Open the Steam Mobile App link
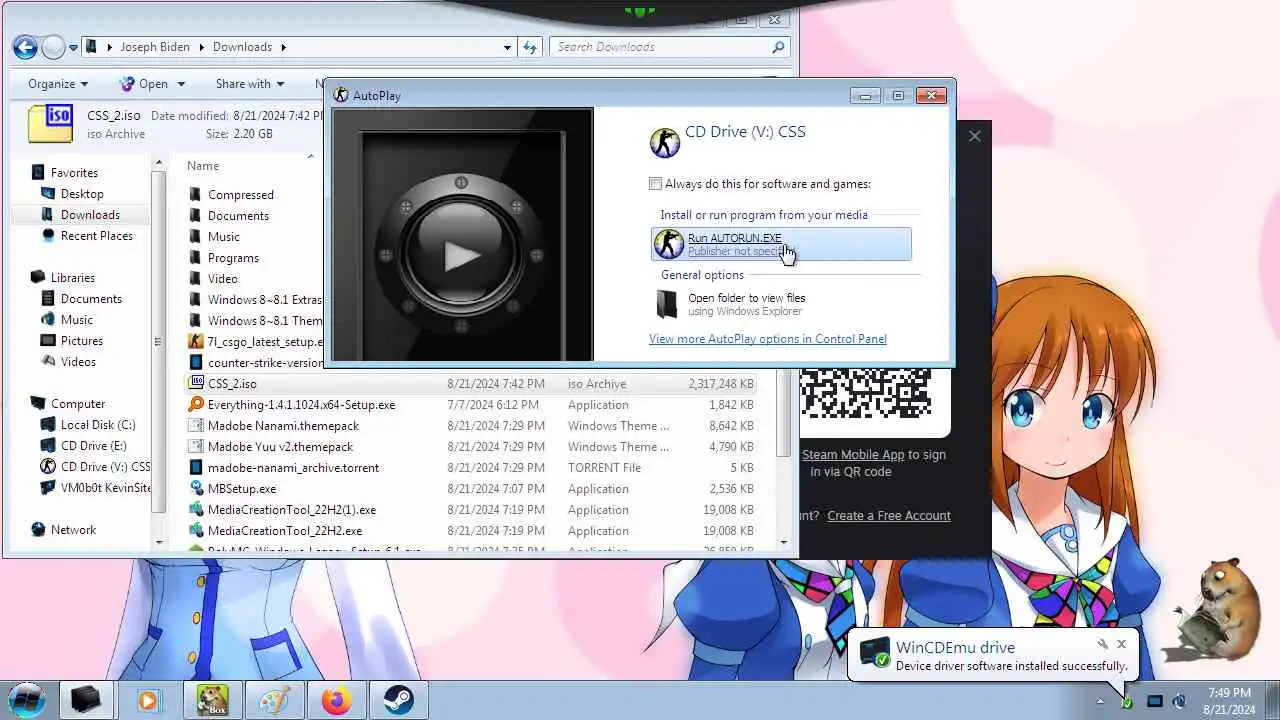The image size is (1280, 720). pyautogui.click(x=853, y=455)
